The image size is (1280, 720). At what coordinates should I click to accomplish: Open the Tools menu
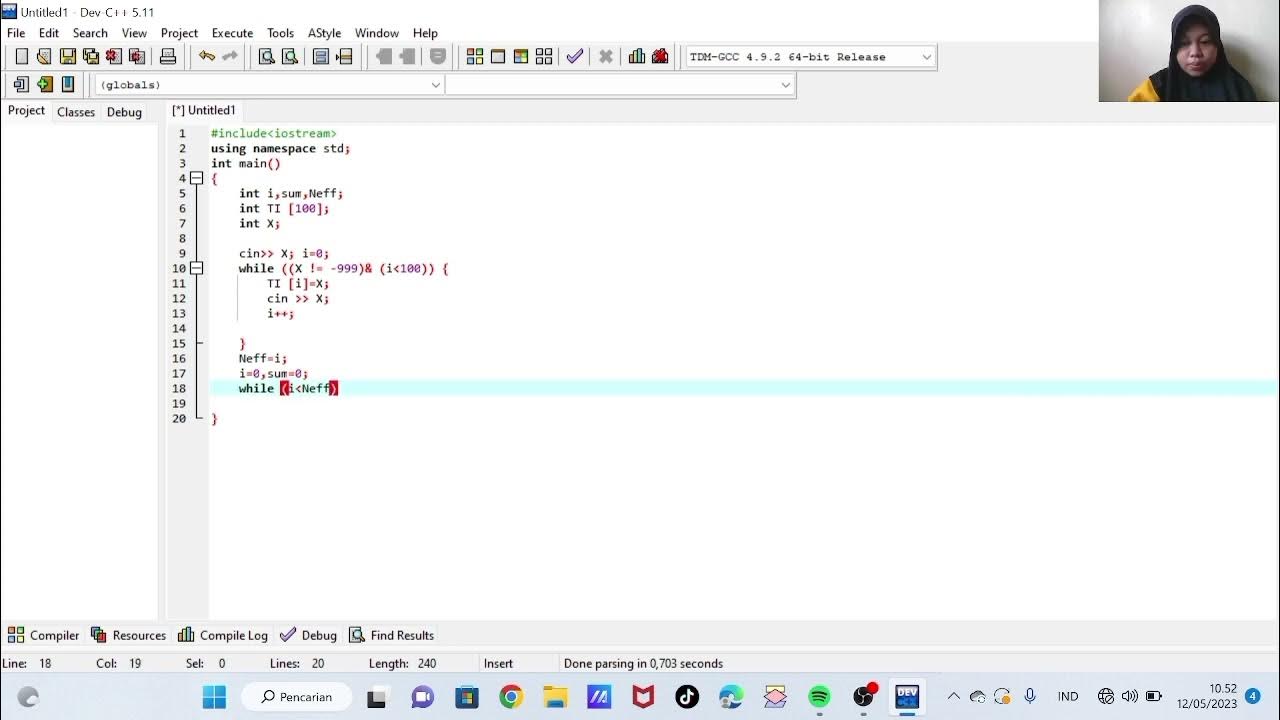pyautogui.click(x=280, y=33)
